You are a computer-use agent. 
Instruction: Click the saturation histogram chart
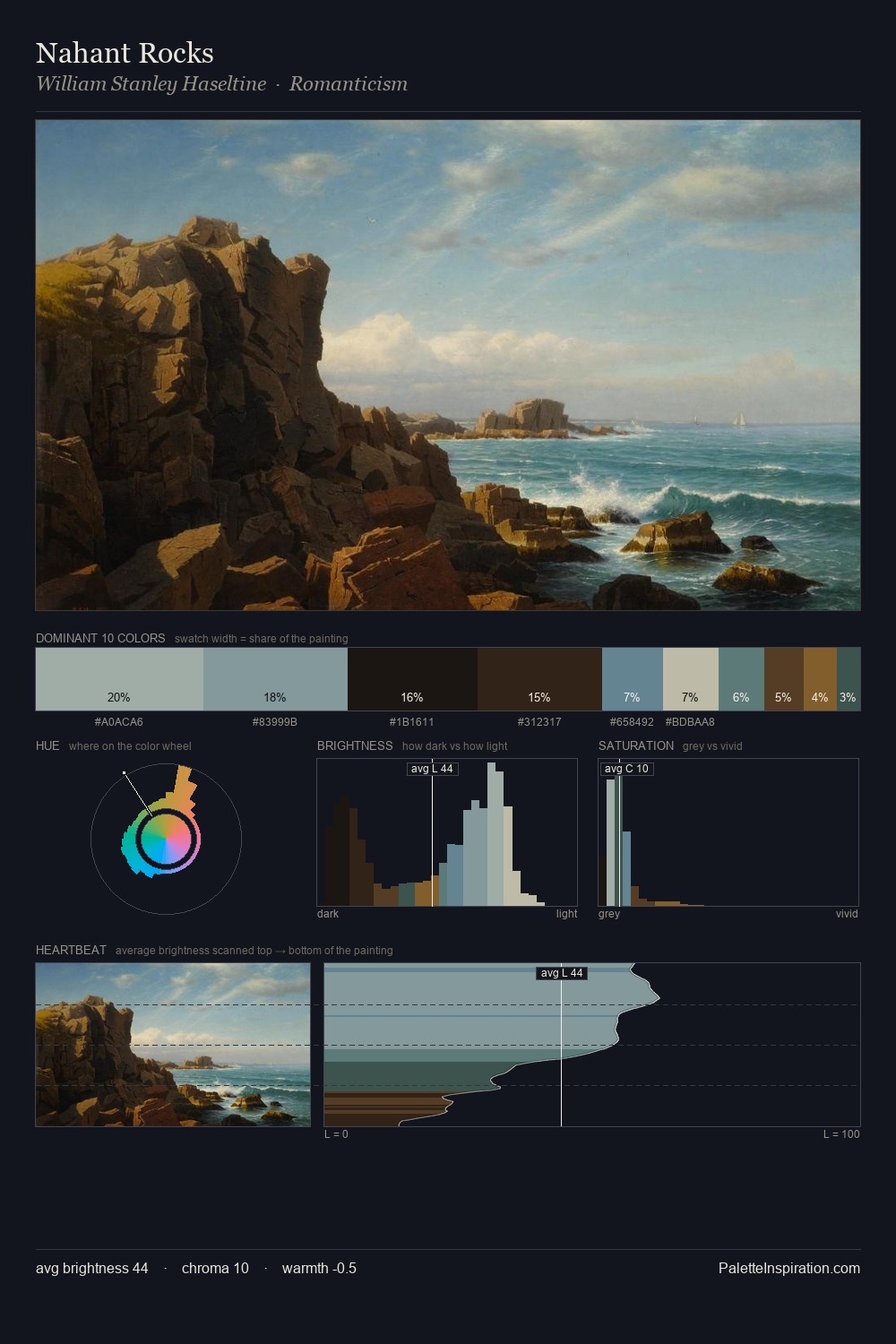(728, 832)
